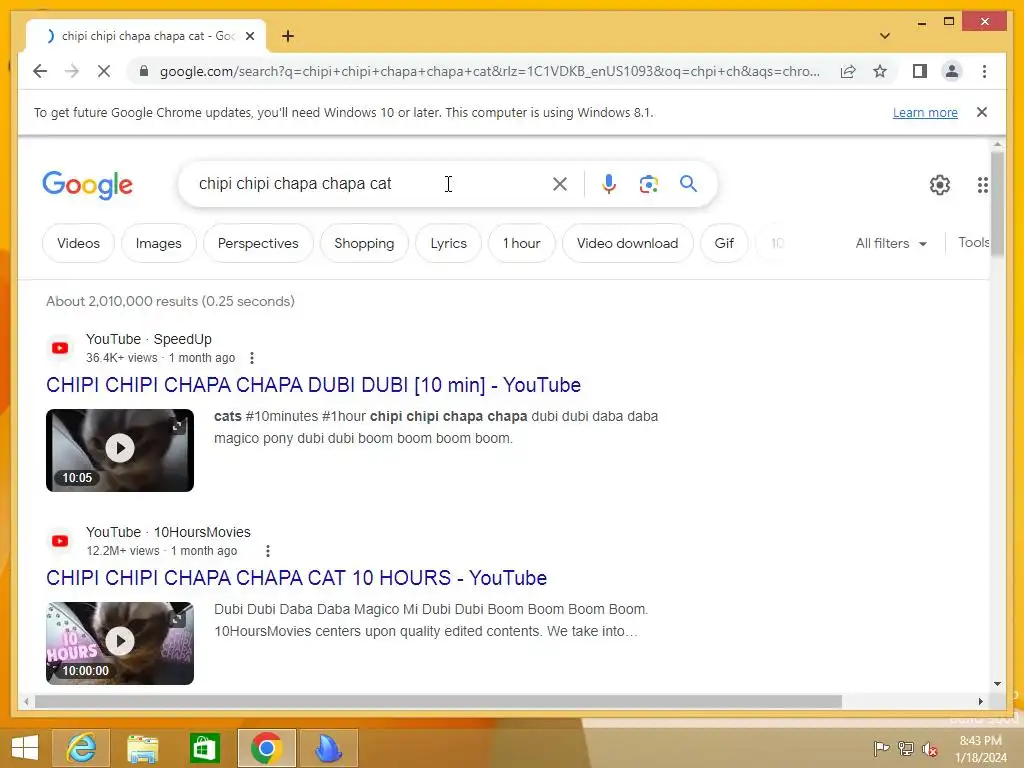Viewport: 1024px width, 768px height.
Task: Open the taskbar clock showing 8:43 PM
Action: click(x=981, y=749)
